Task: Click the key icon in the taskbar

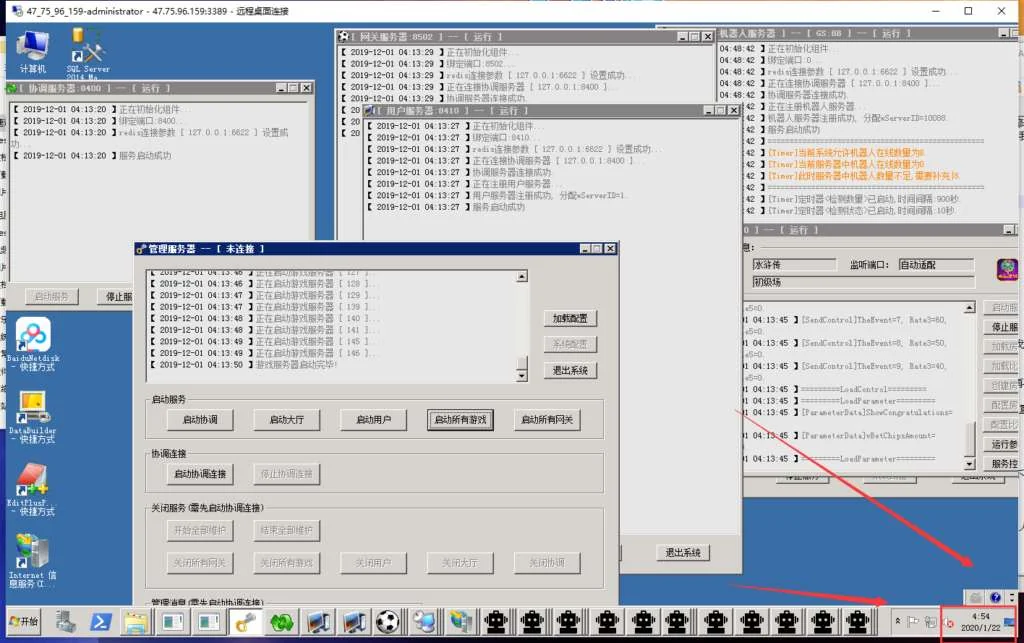Action: (246, 622)
